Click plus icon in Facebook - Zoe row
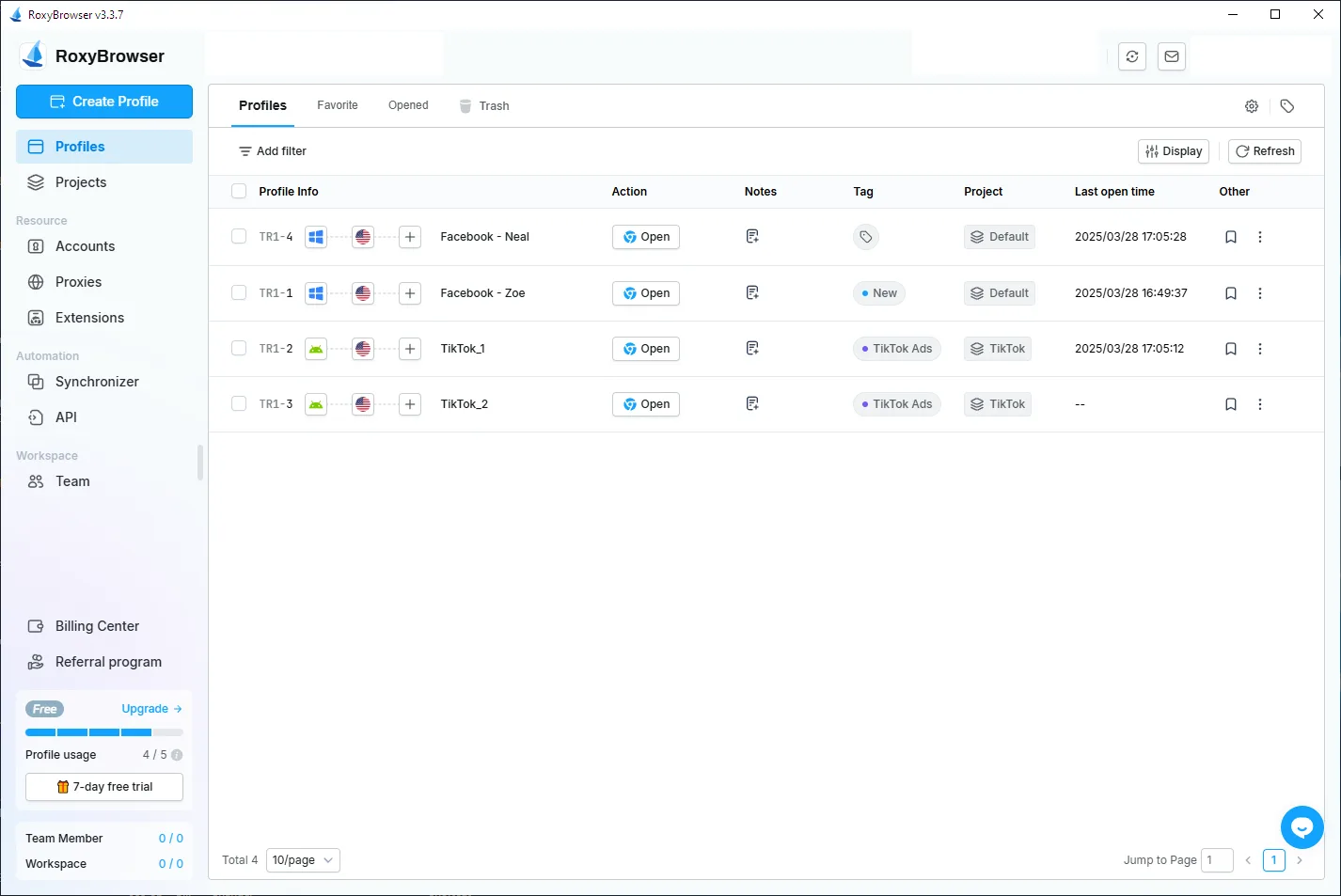The height and width of the screenshot is (896, 1341). (410, 293)
